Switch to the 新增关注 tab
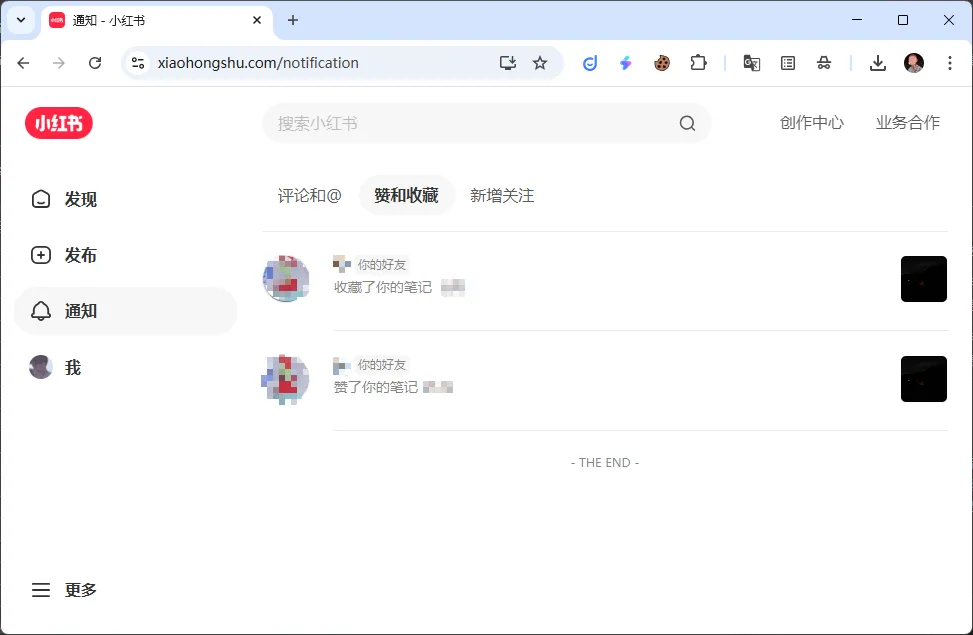973x635 pixels. tap(502, 195)
